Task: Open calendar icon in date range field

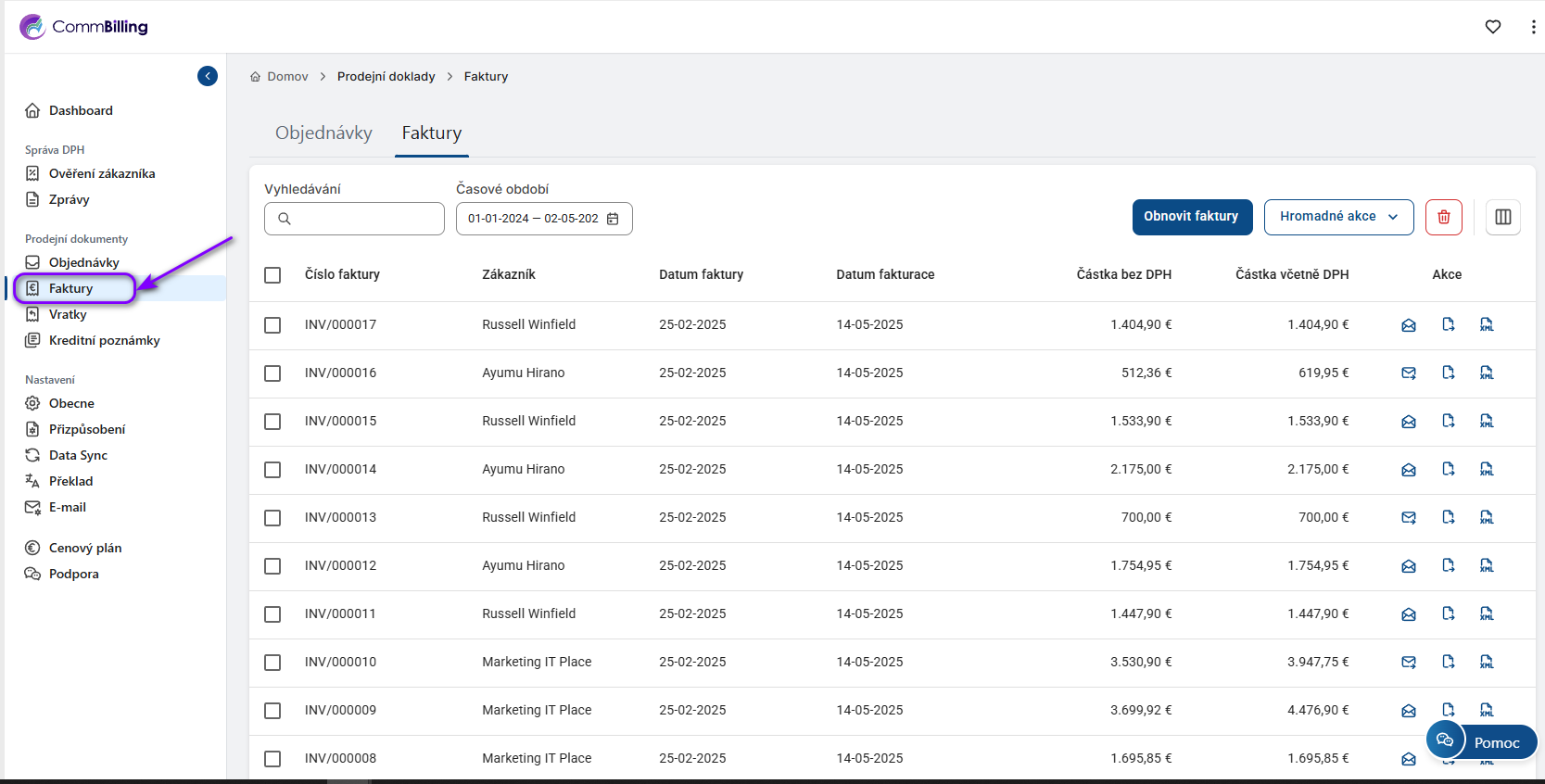Action: pos(613,219)
